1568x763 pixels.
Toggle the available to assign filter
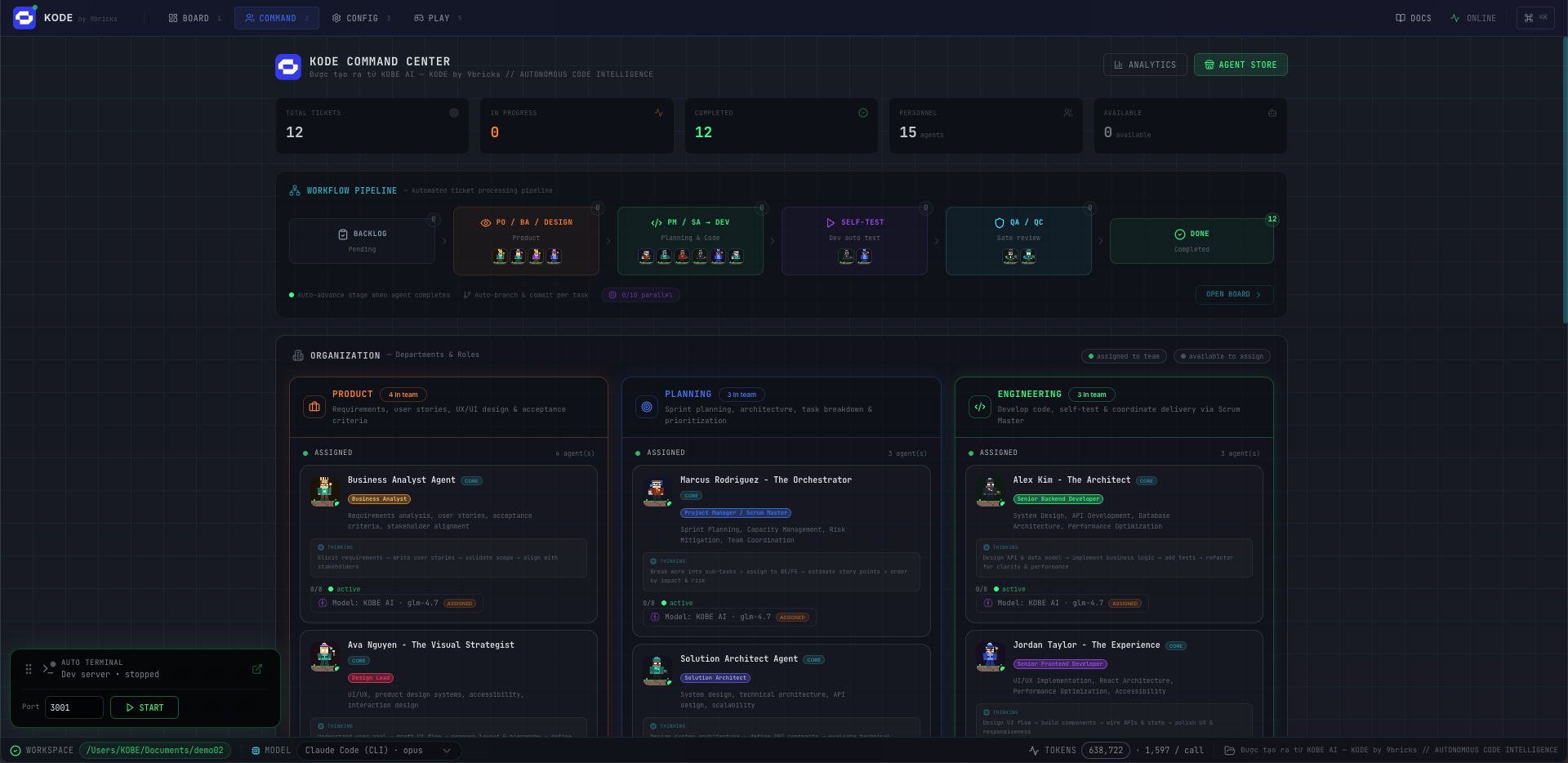point(1221,356)
